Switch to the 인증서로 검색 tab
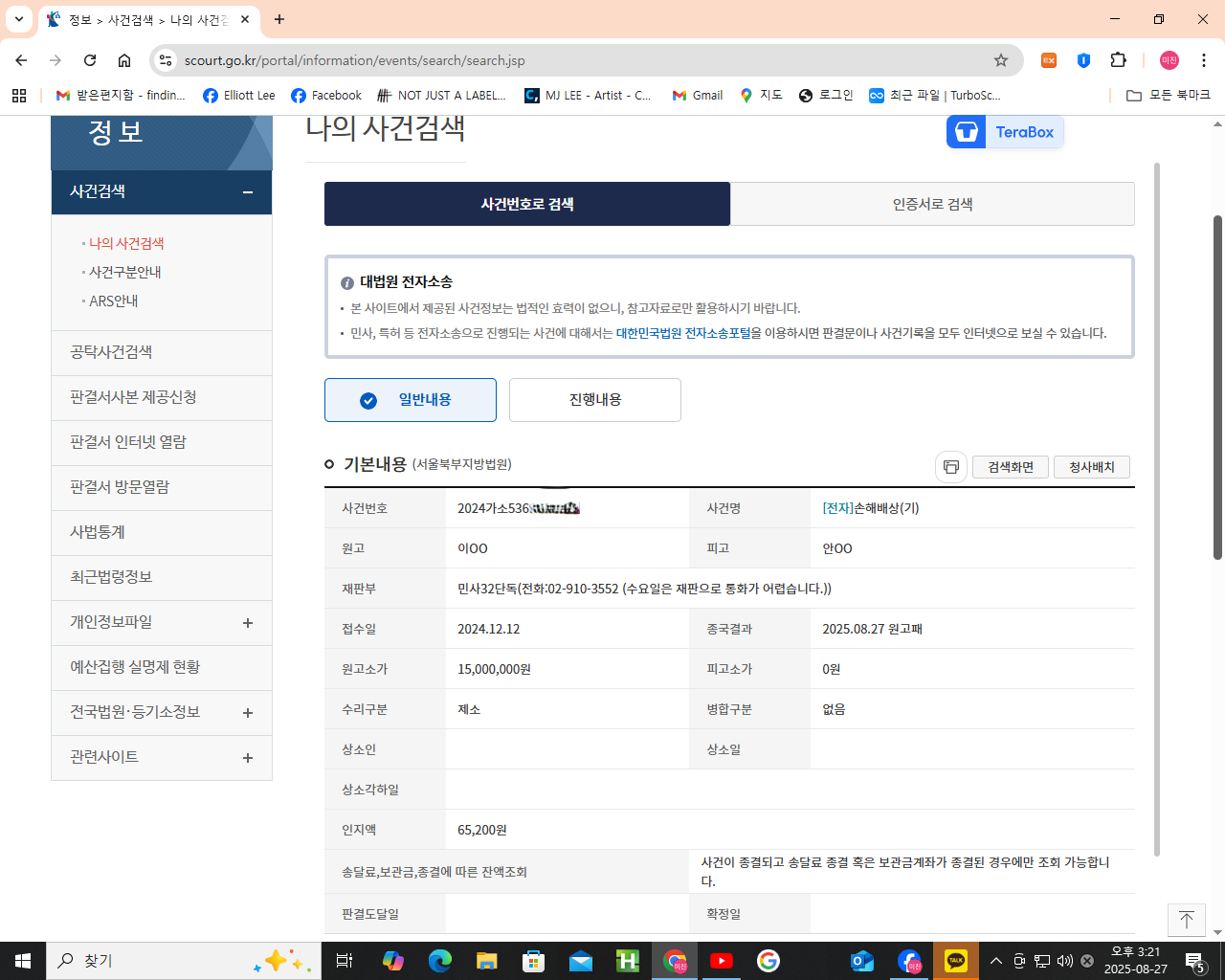Screen dimensions: 1225x980 pos(931,203)
